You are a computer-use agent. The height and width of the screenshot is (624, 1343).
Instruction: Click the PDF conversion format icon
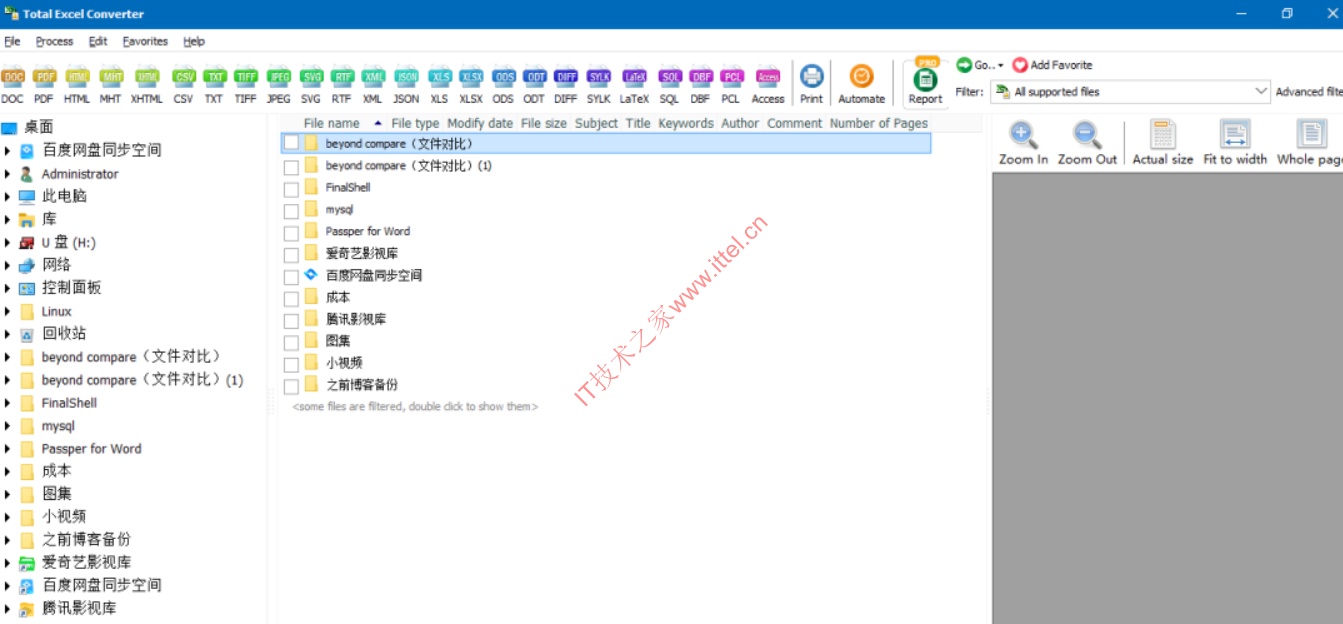[43, 77]
